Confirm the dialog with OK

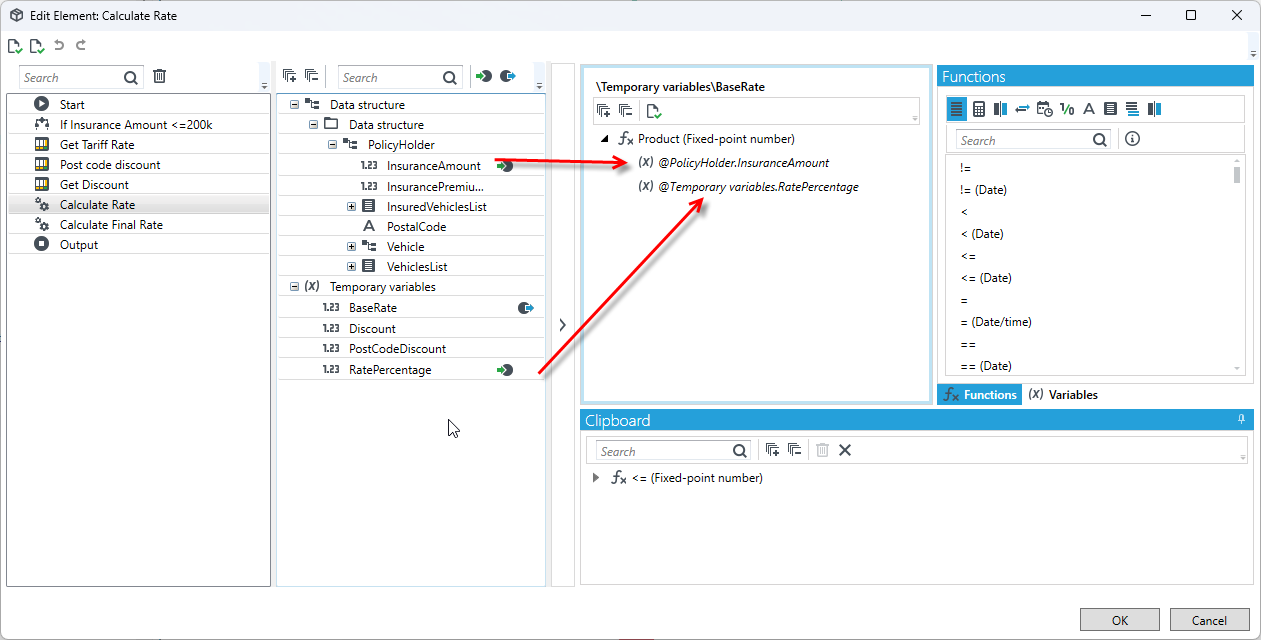pos(1120,620)
